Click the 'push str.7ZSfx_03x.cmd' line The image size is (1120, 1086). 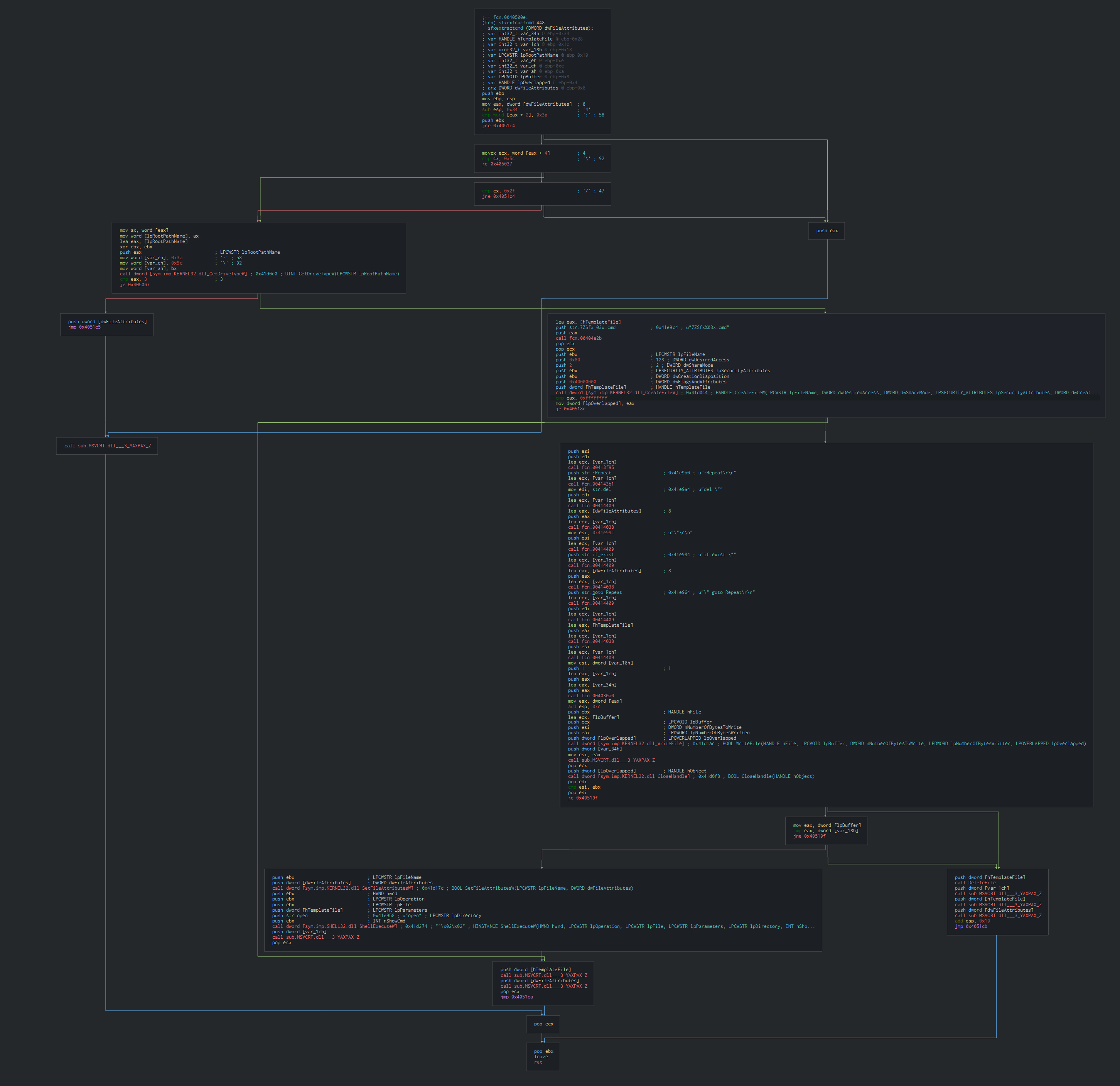pos(585,327)
